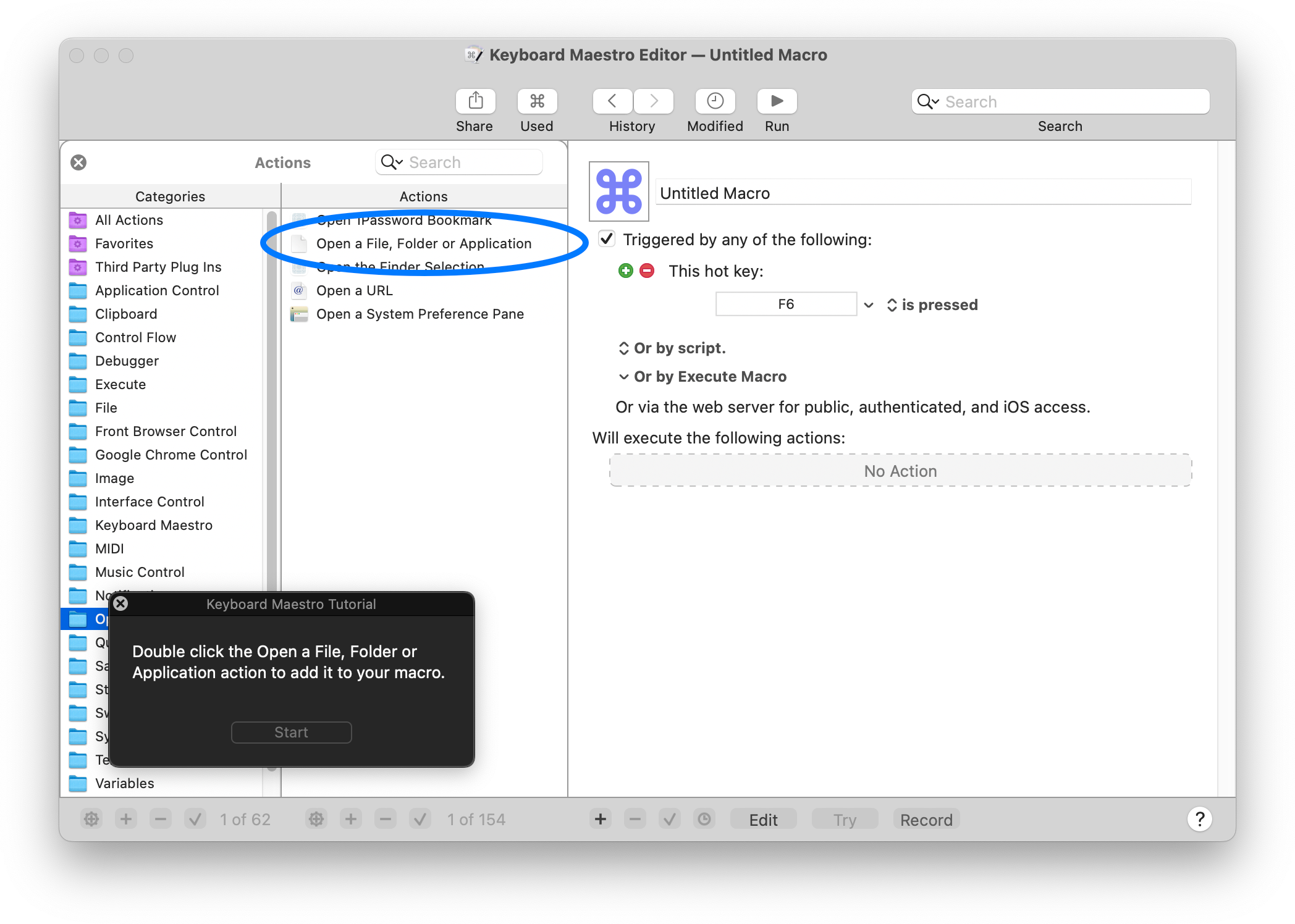Add a new macro

pos(351,819)
